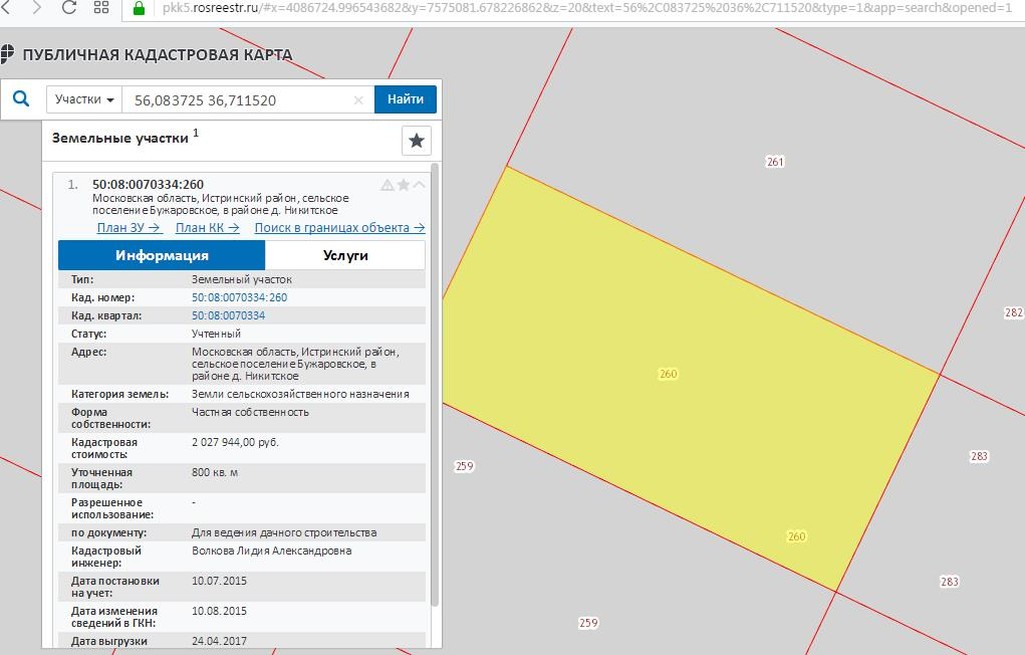The image size is (1025, 655).
Task: Clear the search field with the X
Action: tap(359, 100)
